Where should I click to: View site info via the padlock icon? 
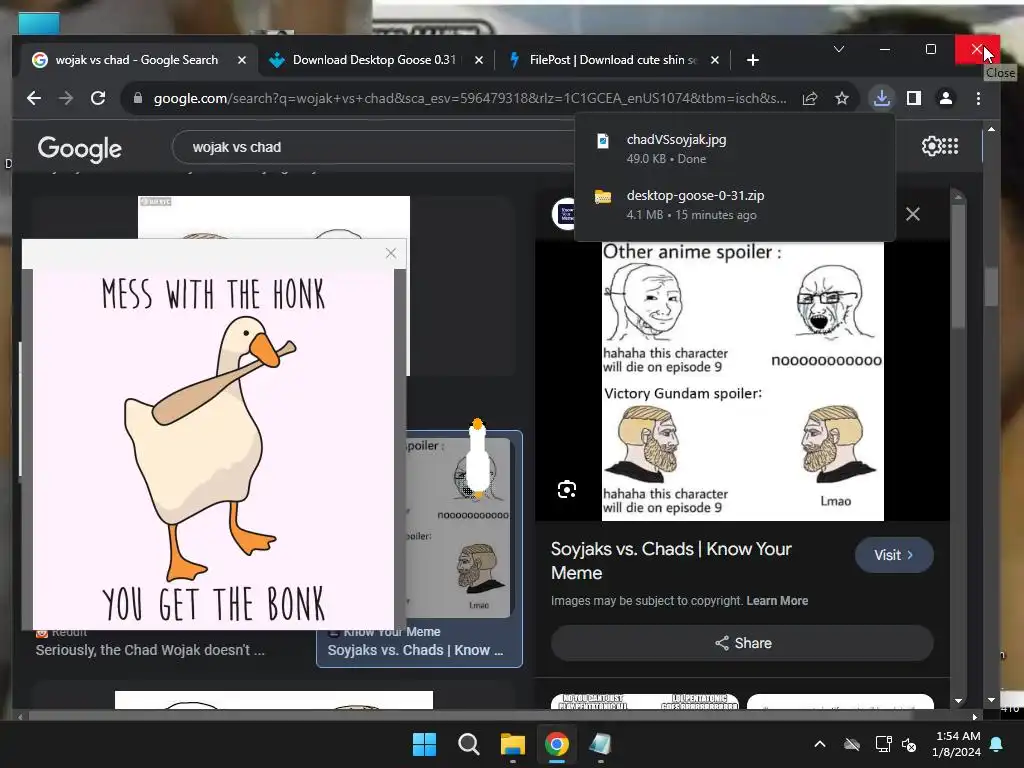click(138, 98)
